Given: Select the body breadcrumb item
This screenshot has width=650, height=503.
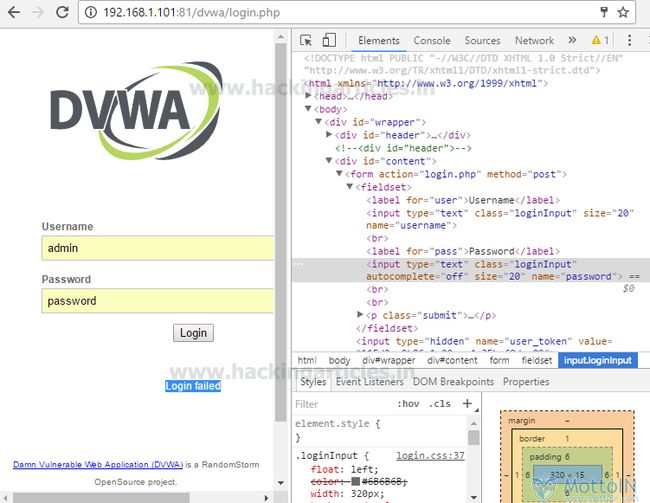Looking at the screenshot, I should click(x=340, y=360).
